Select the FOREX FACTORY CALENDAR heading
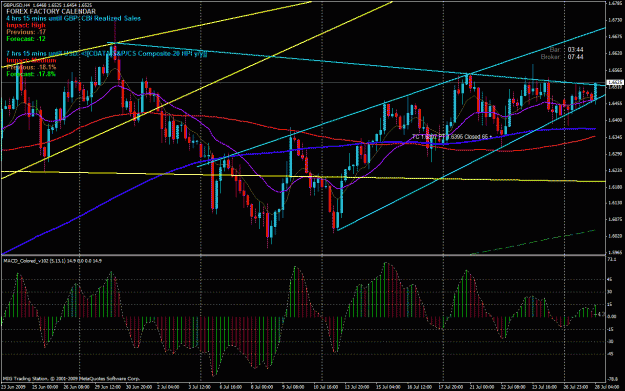 click(x=51, y=12)
